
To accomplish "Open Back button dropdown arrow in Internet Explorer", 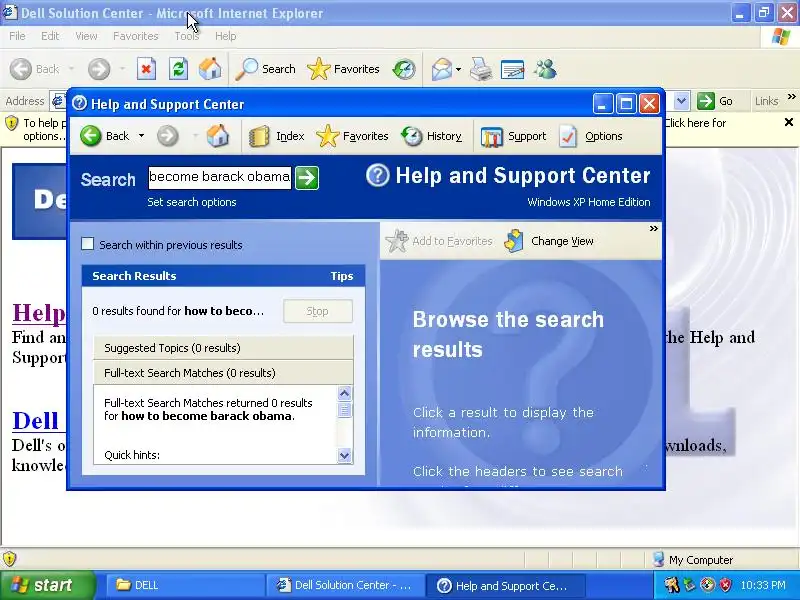I will [71, 69].
